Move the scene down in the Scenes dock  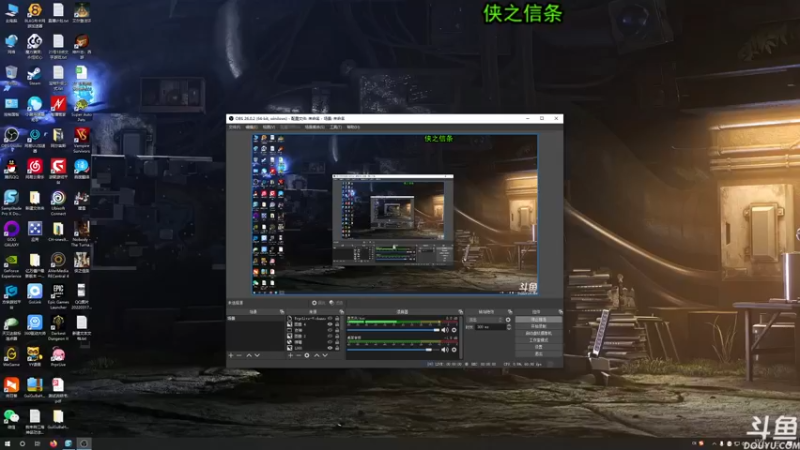(x=257, y=356)
